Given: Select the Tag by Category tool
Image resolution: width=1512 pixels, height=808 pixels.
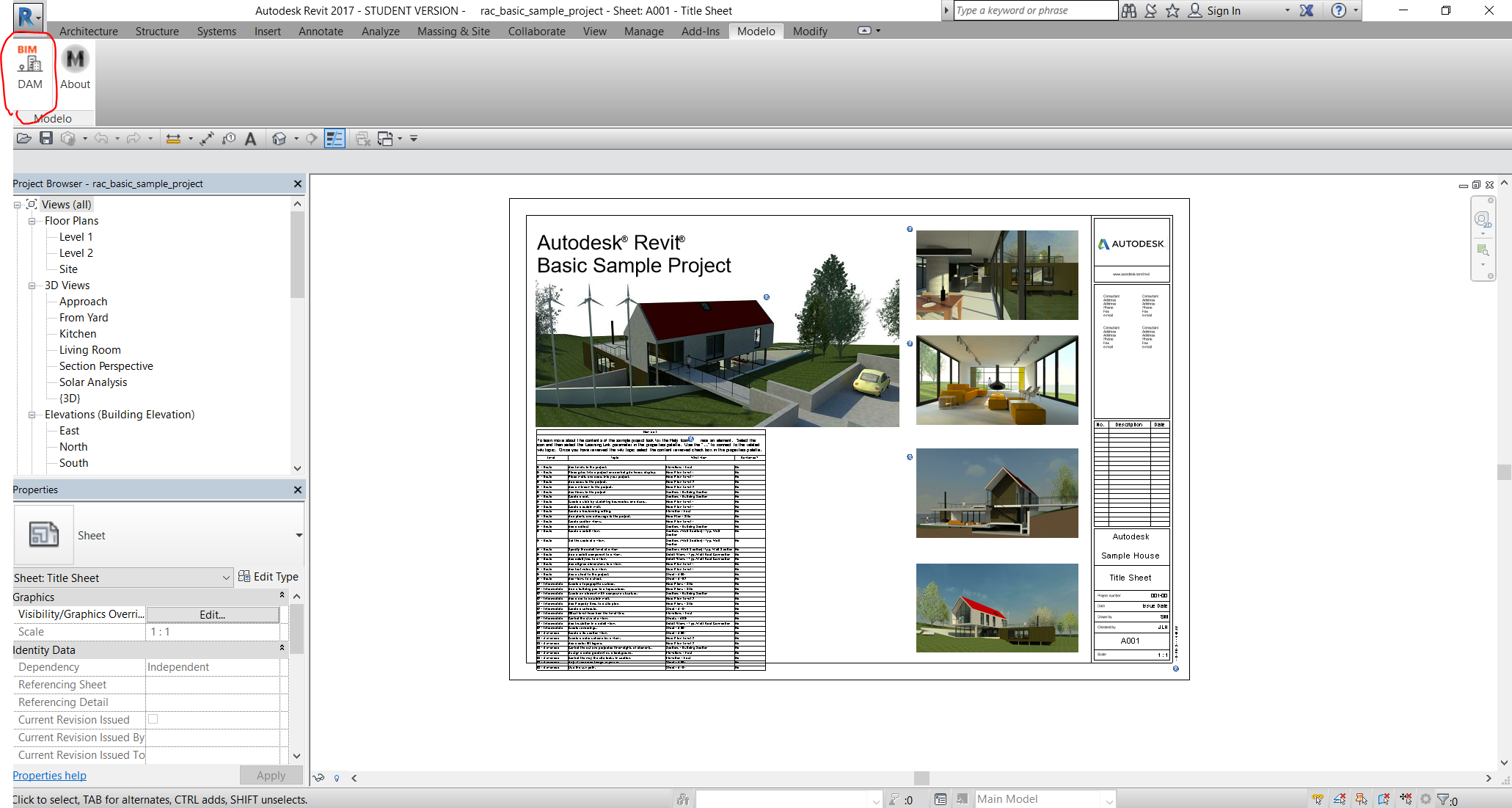Looking at the screenshot, I should pos(229,138).
